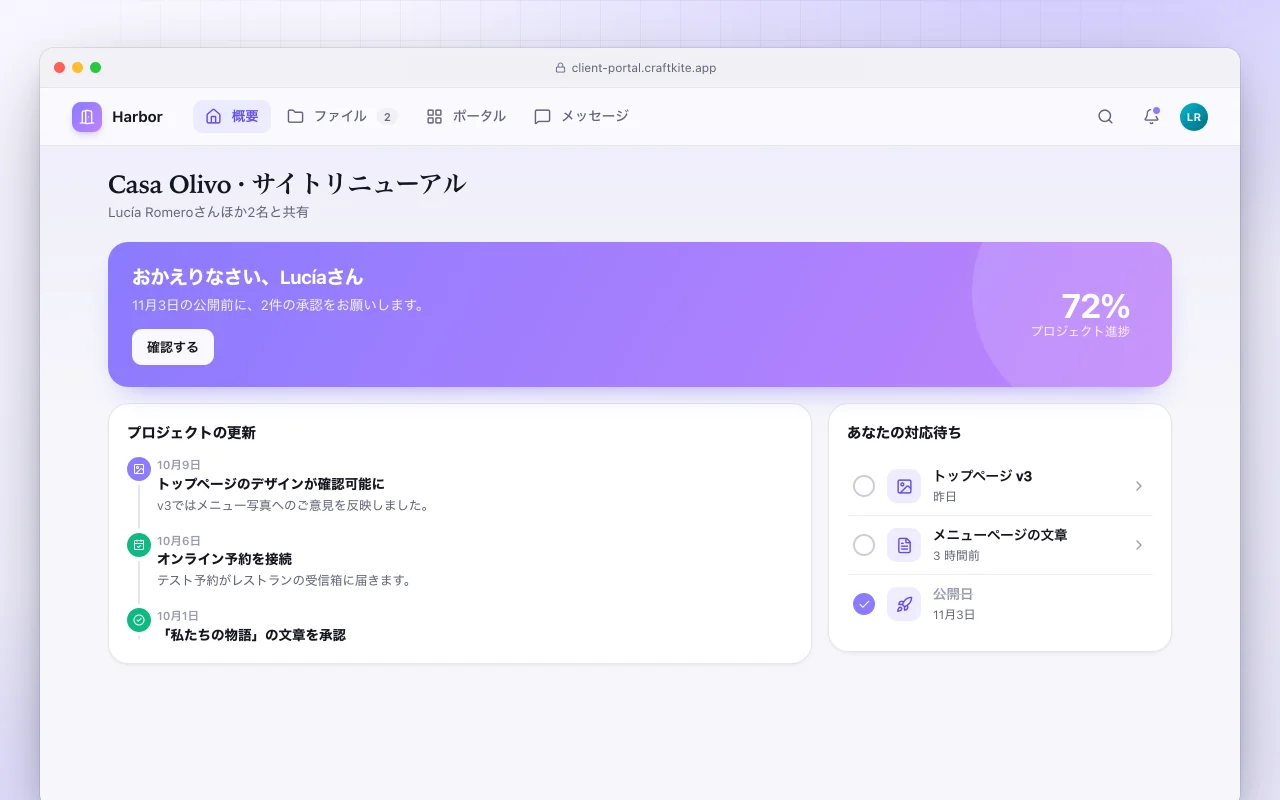Uncheck the 公開日 completed task
The height and width of the screenshot is (800, 1280).
tap(864, 604)
